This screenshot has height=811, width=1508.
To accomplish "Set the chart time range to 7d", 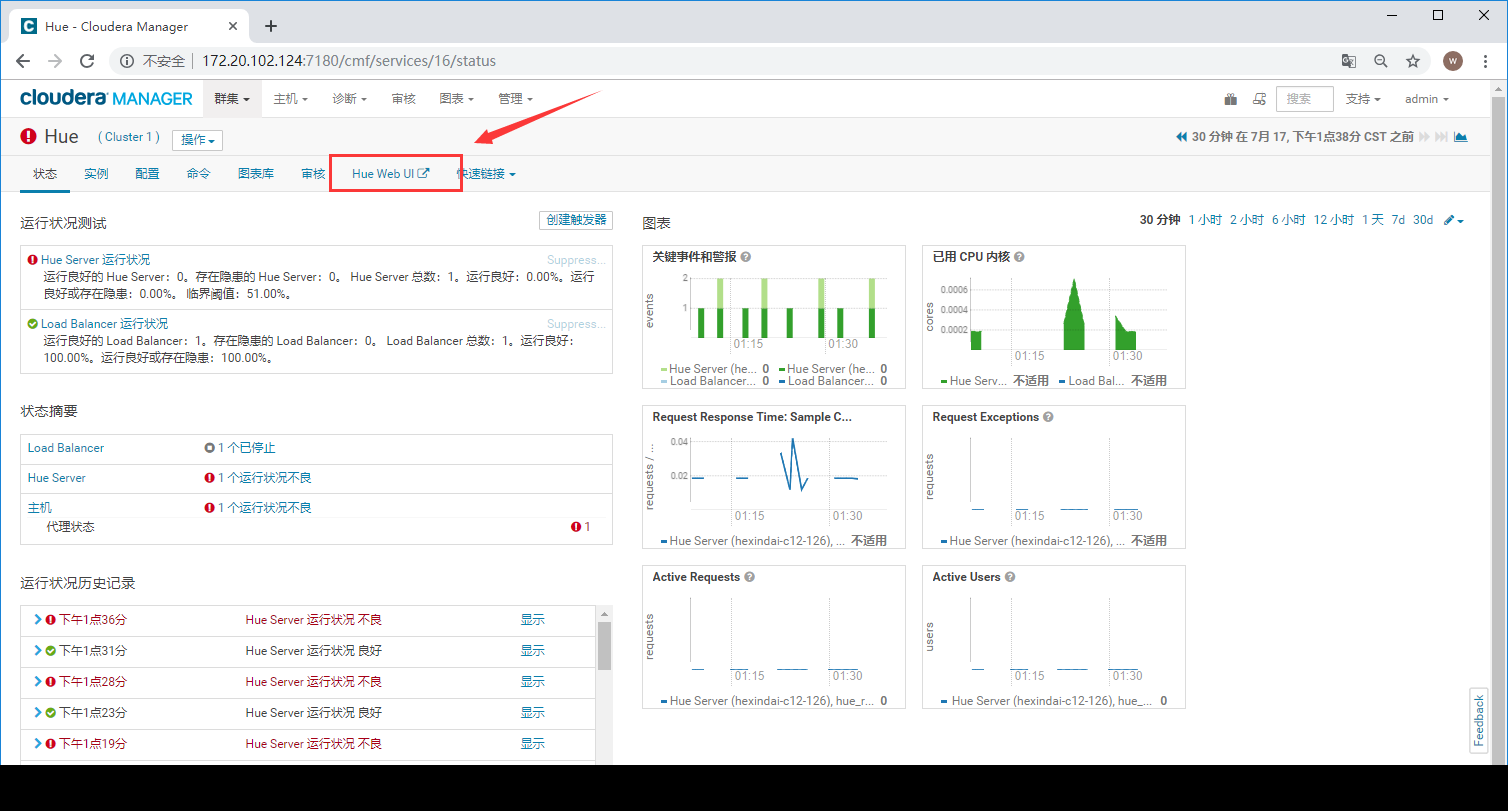I will [1398, 220].
